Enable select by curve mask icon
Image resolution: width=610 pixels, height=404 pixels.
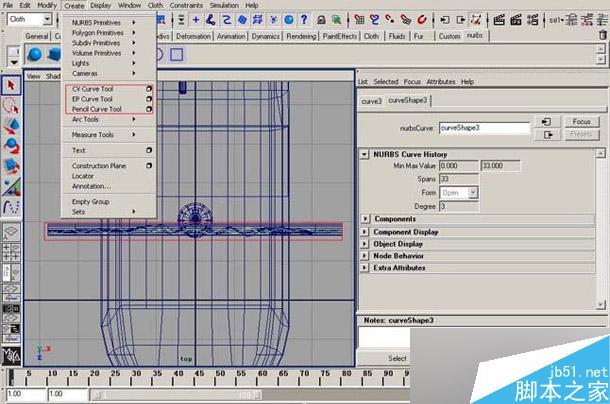227,19
